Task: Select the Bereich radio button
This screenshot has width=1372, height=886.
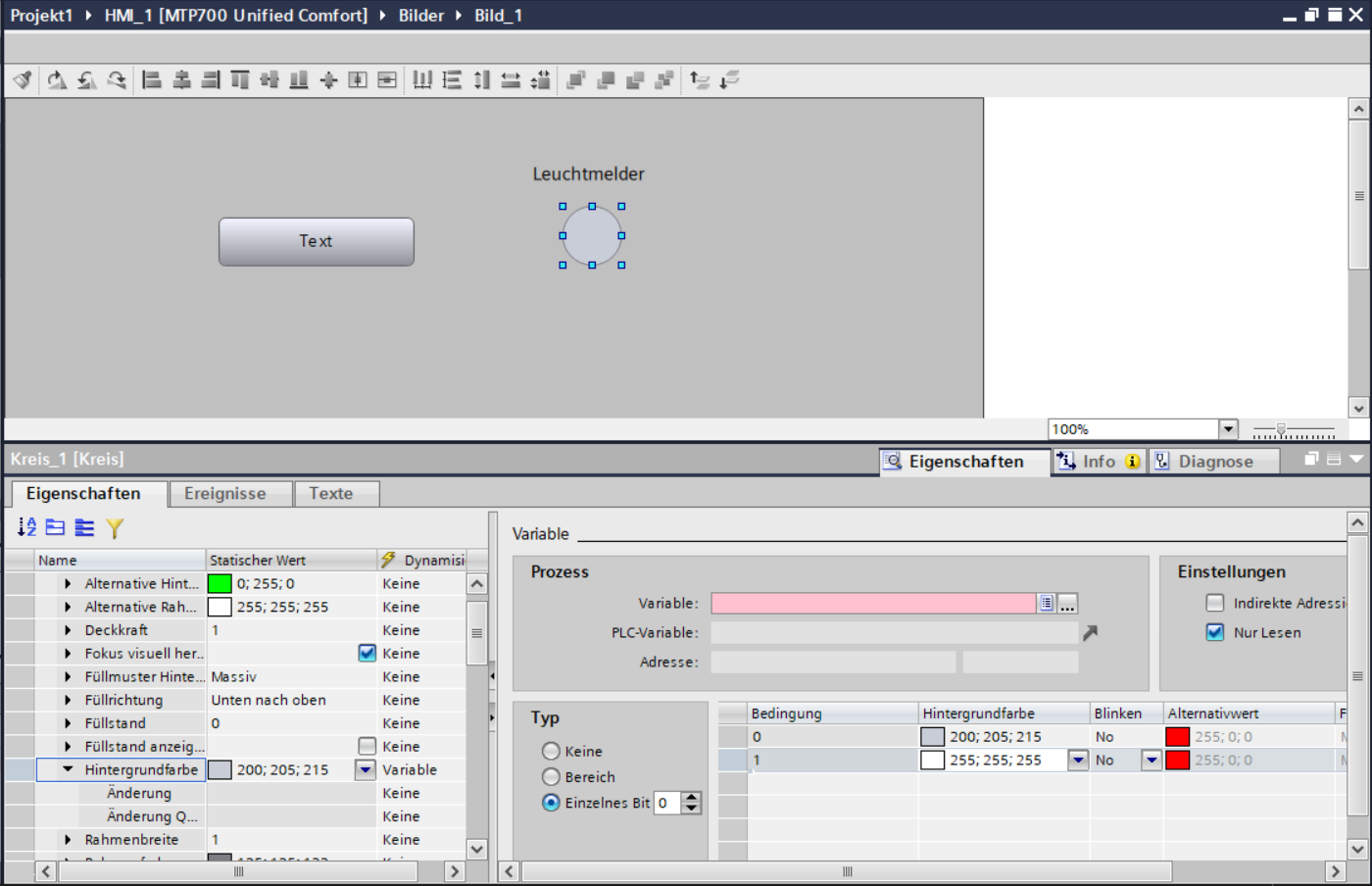Action: tap(552, 777)
